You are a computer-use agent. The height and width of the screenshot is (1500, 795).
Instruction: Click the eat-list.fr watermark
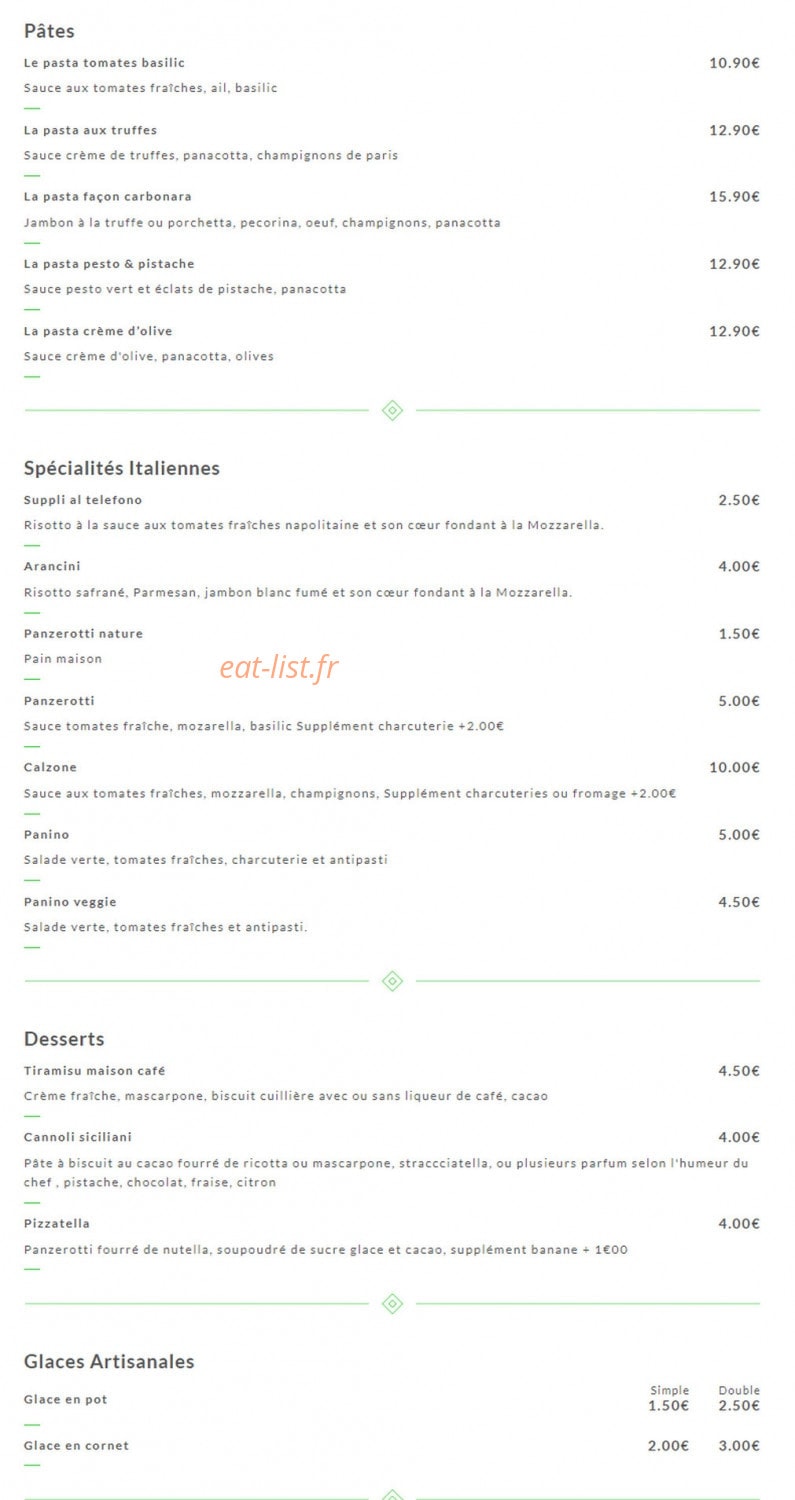tap(279, 667)
